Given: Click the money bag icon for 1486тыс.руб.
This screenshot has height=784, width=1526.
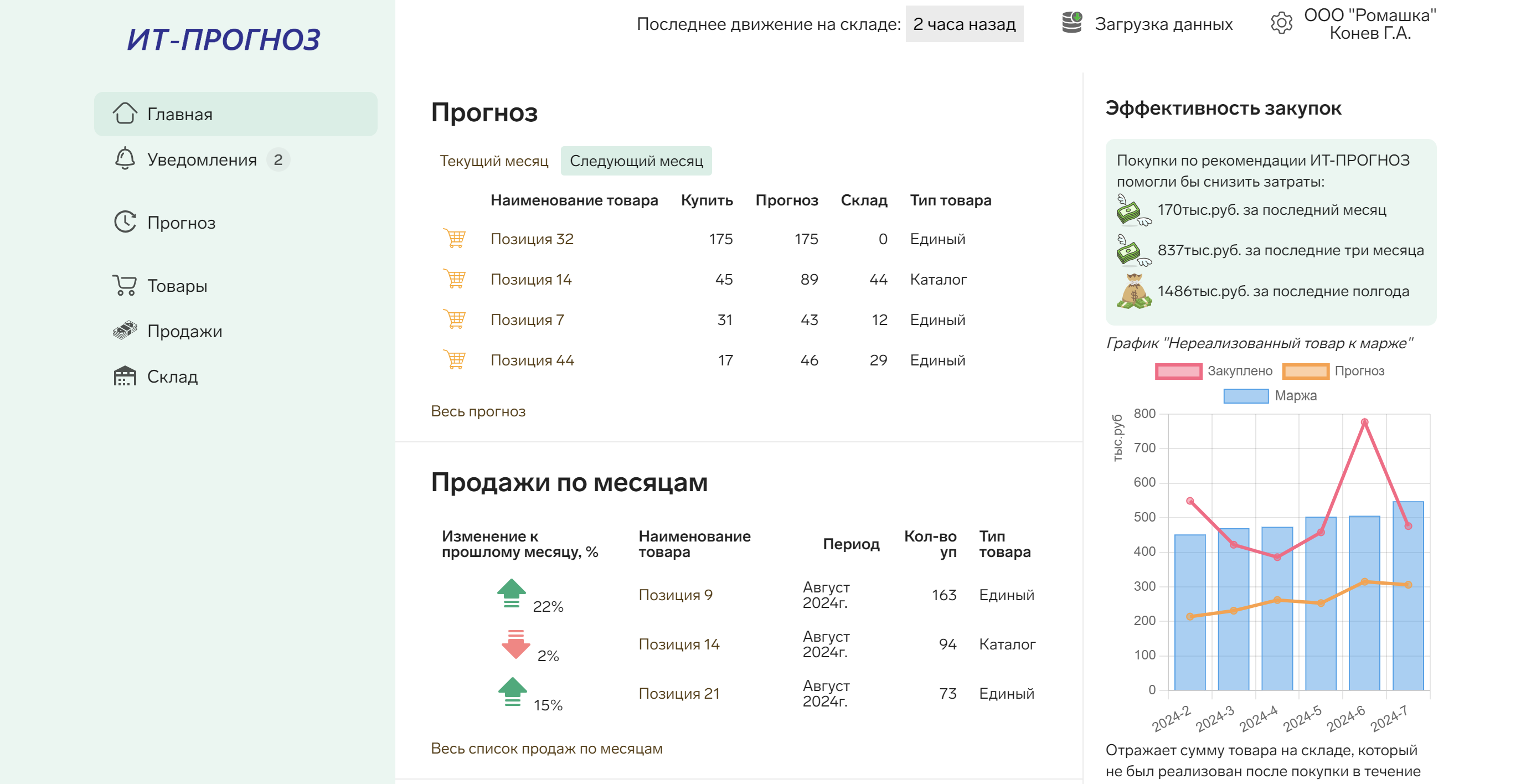Looking at the screenshot, I should [x=1134, y=291].
